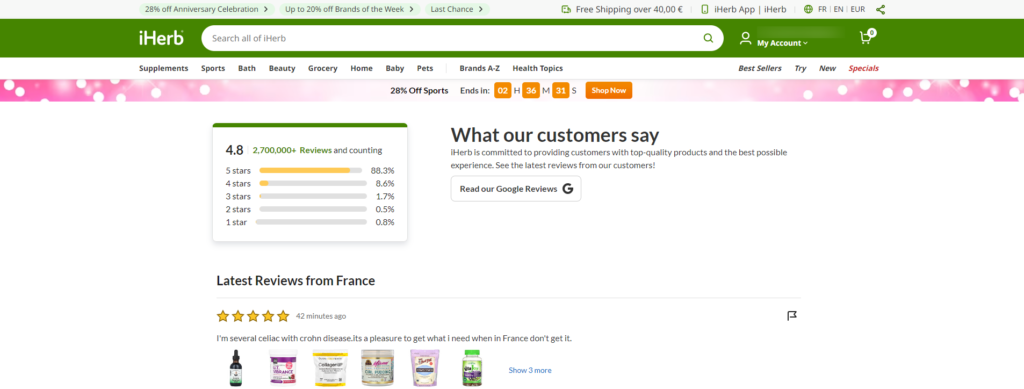Click the account person icon

[745, 38]
